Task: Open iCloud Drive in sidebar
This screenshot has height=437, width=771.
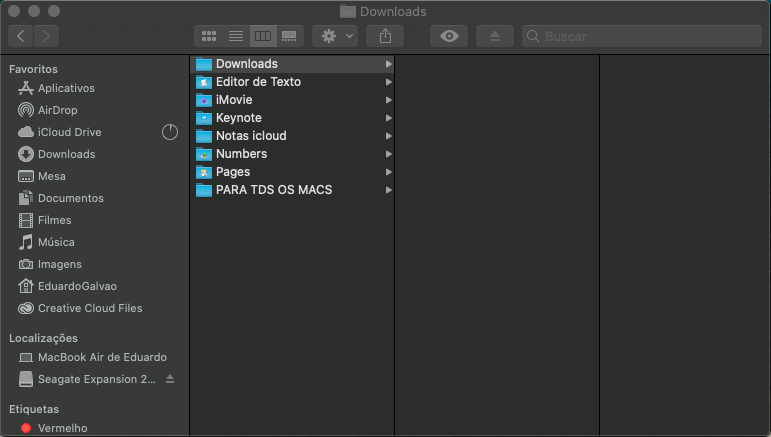Action: pos(69,132)
